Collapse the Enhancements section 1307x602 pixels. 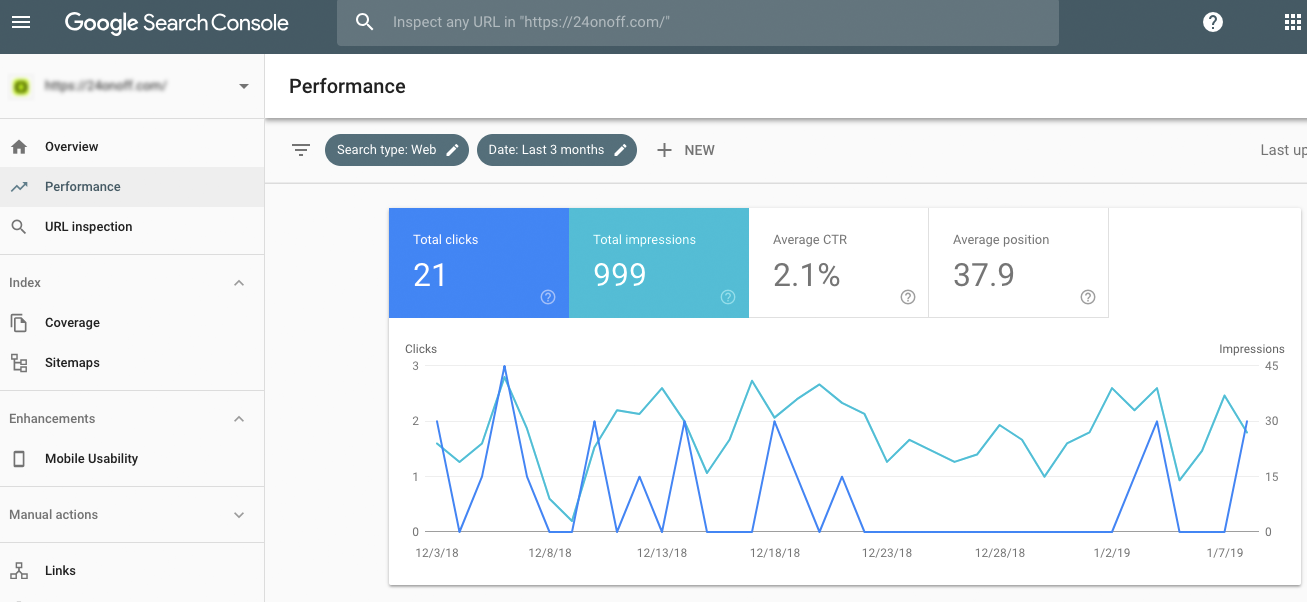pos(239,419)
